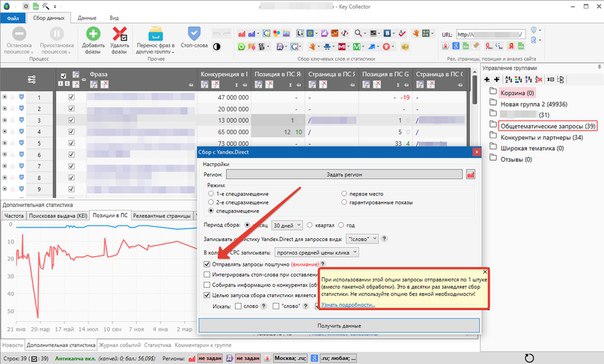Expand the marker at the start of row 5
604x364 pixels.
click(x=5, y=143)
